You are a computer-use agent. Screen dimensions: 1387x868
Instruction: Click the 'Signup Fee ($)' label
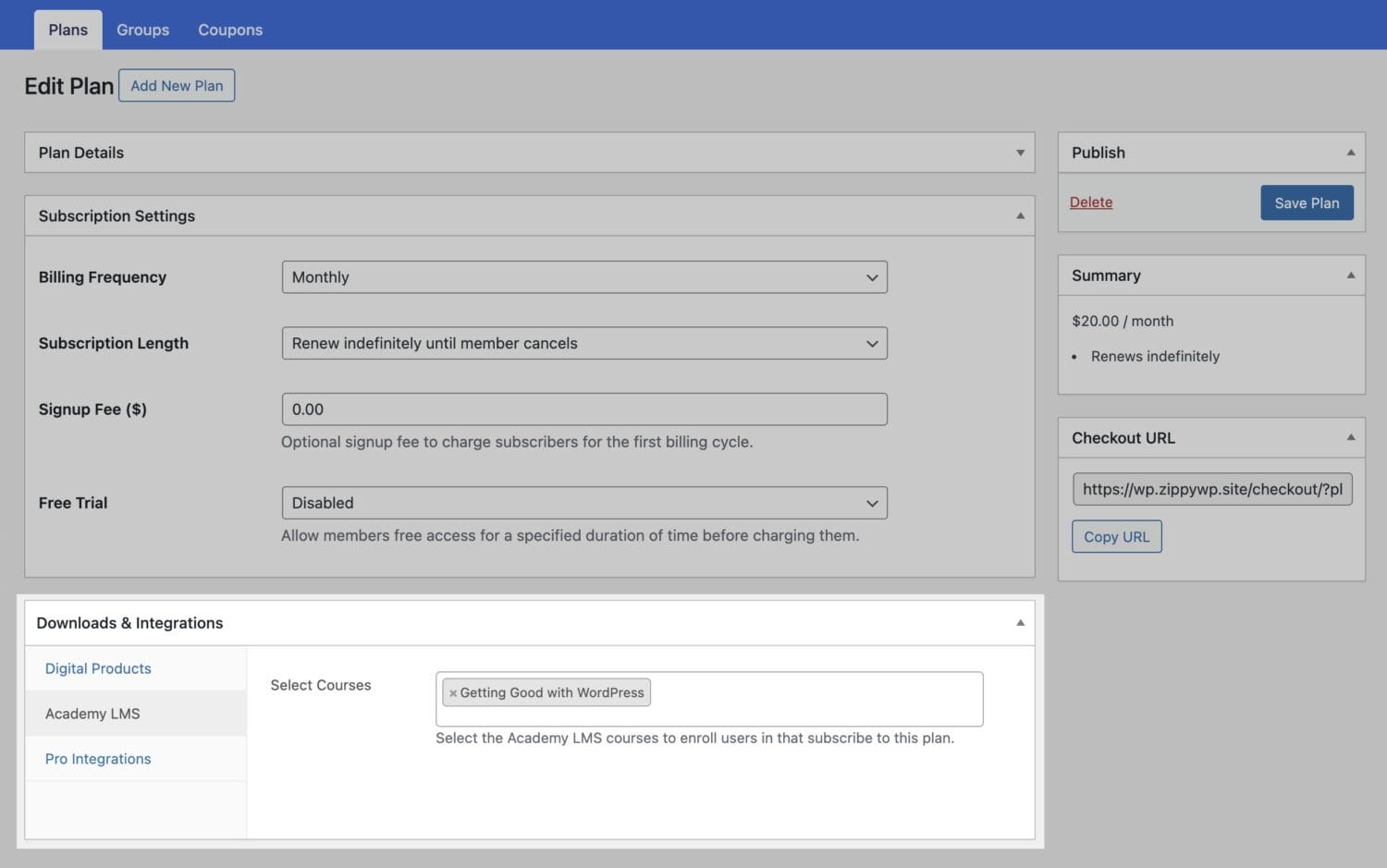[92, 410]
